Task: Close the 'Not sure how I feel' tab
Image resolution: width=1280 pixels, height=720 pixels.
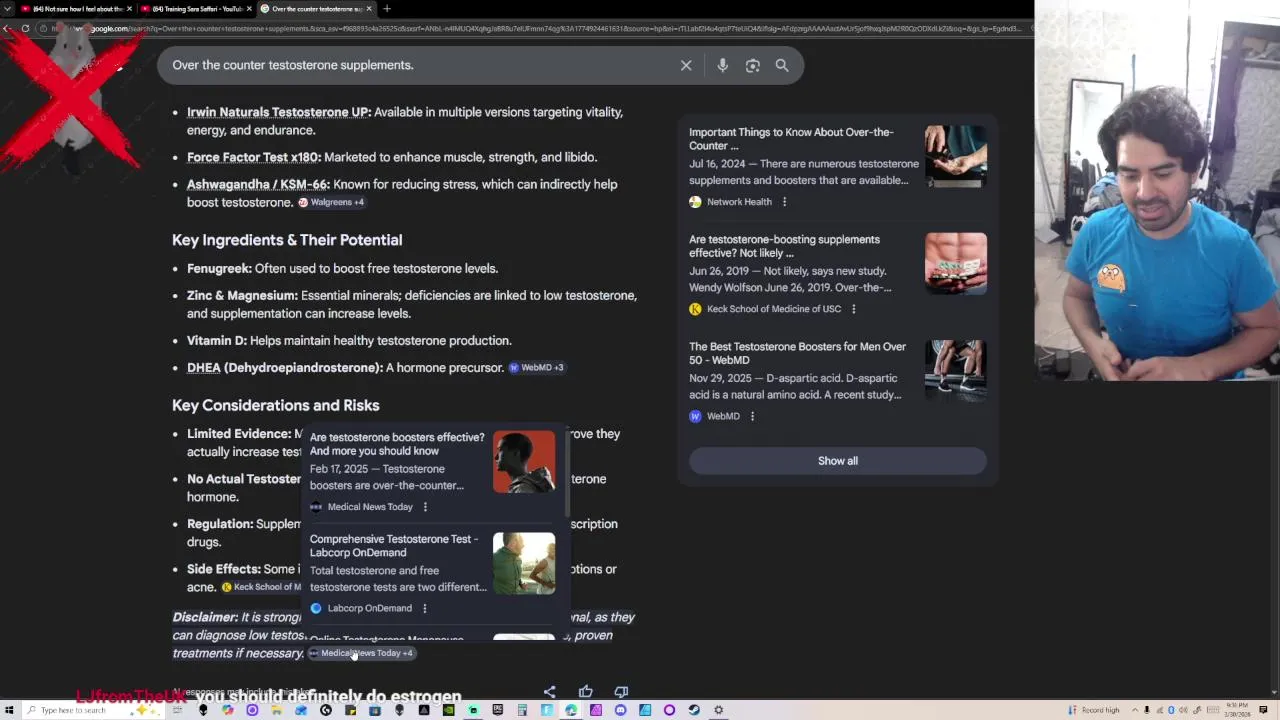Action: pos(128,9)
